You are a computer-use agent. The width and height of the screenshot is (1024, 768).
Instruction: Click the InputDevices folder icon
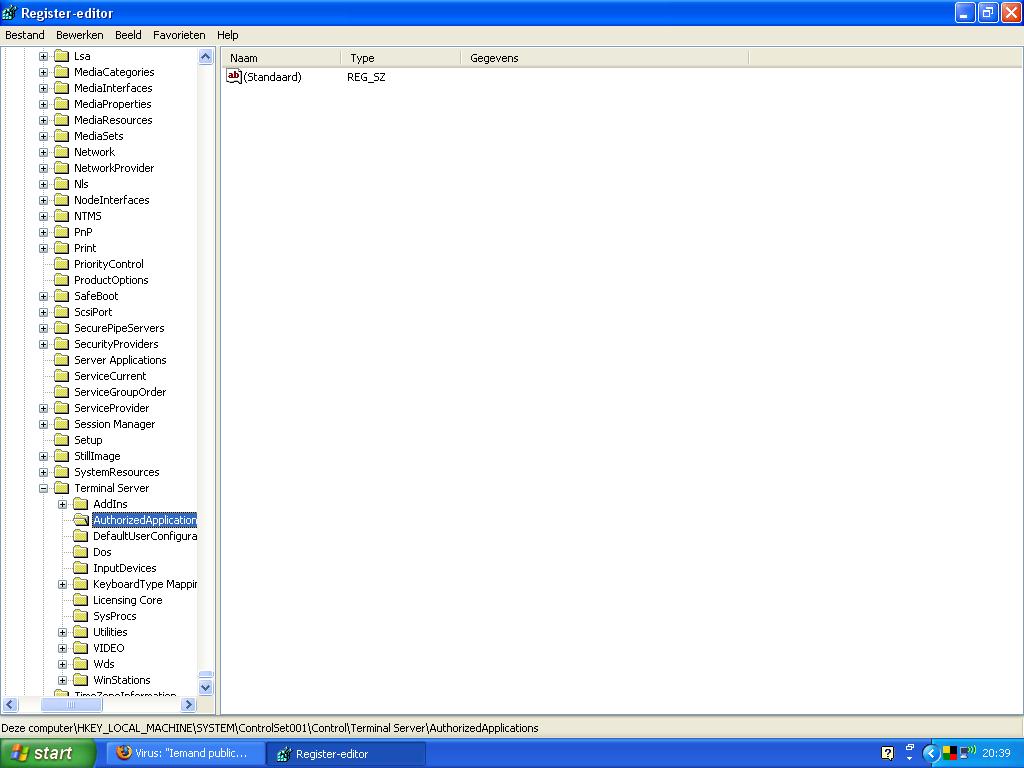coord(80,568)
